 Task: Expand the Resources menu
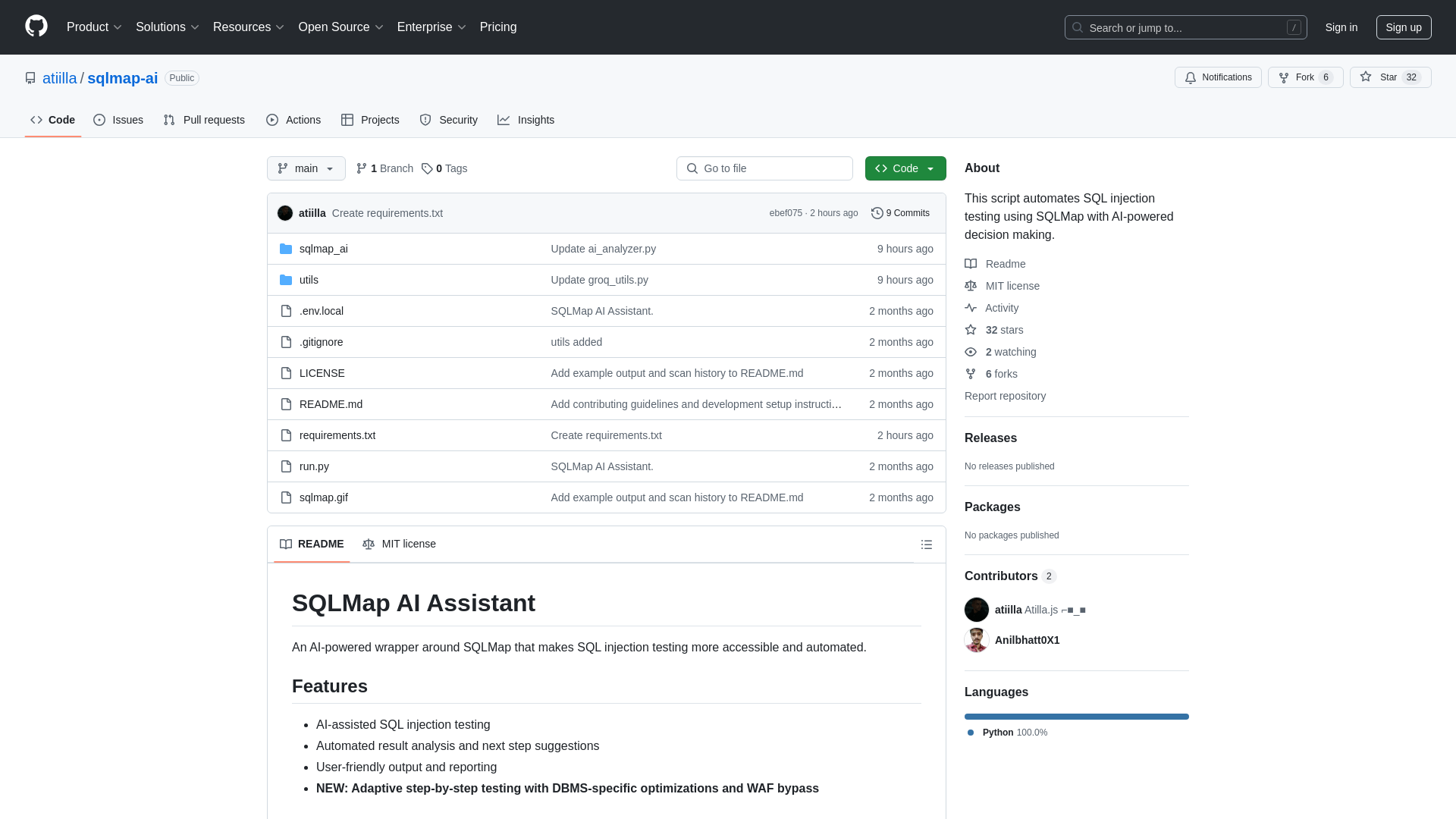tap(248, 27)
